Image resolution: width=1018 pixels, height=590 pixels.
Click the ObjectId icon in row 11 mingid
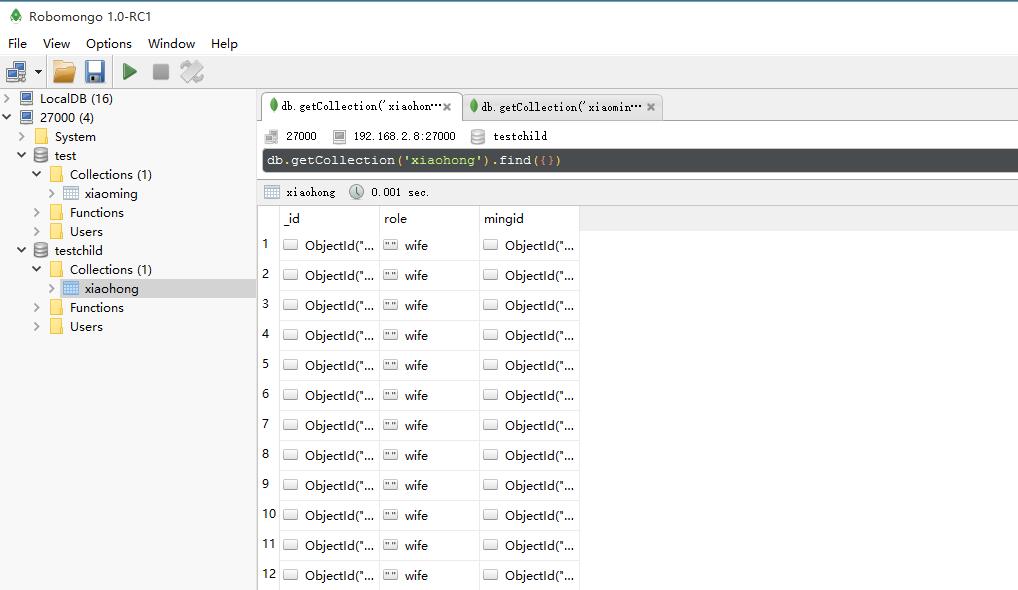[490, 545]
